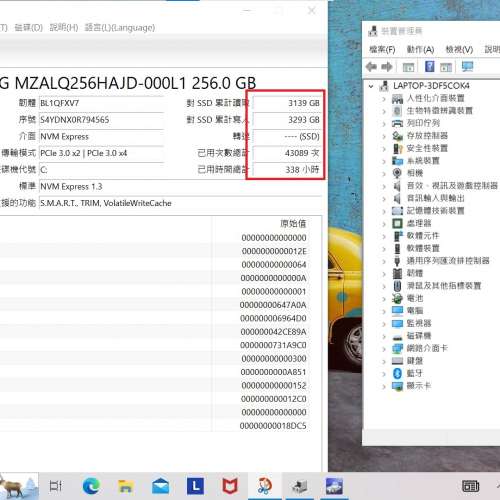The height and width of the screenshot is (500, 500).
Task: Click the LAPTOP-3DF5COK4 computer name
Action: click(x=431, y=86)
